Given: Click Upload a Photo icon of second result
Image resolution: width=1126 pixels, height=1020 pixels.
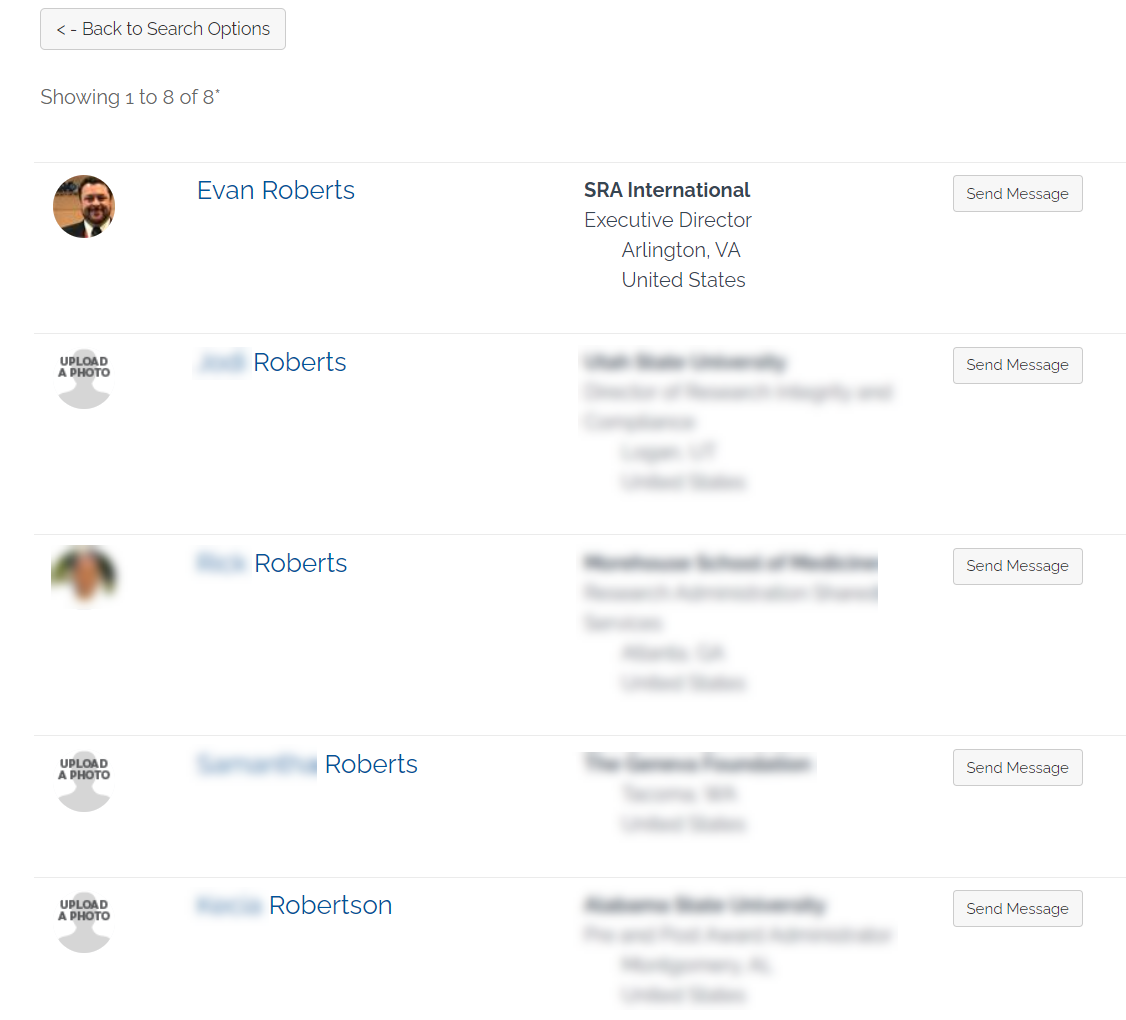Looking at the screenshot, I should [x=84, y=379].
